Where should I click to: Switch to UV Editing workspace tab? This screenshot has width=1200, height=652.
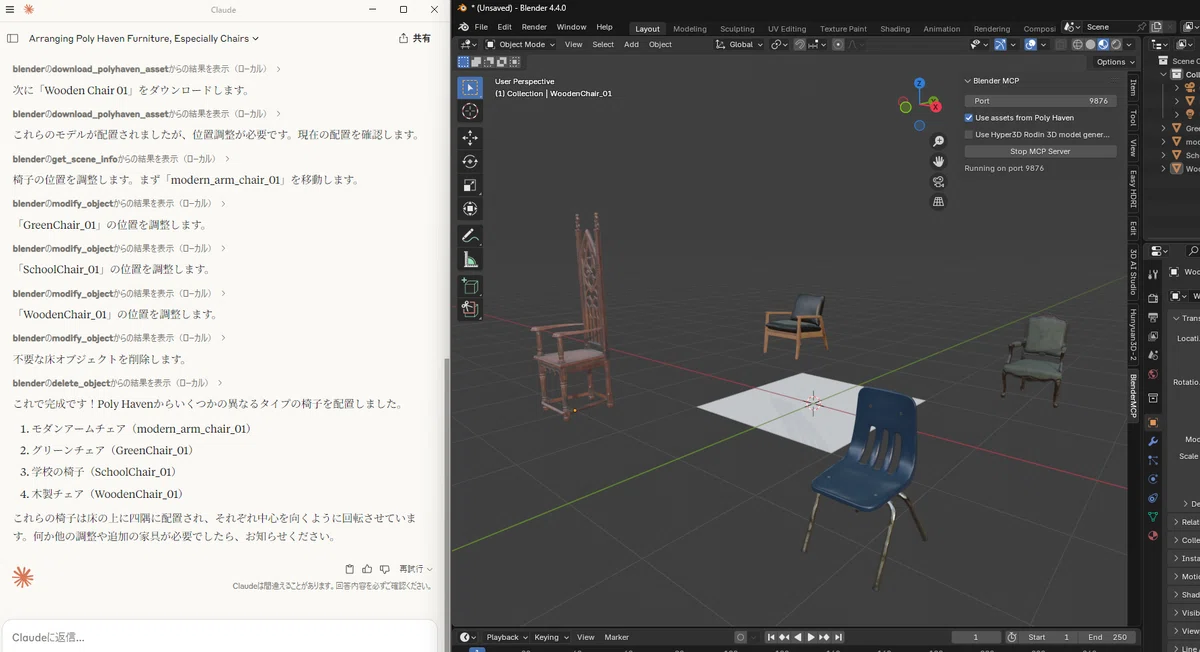pos(786,29)
